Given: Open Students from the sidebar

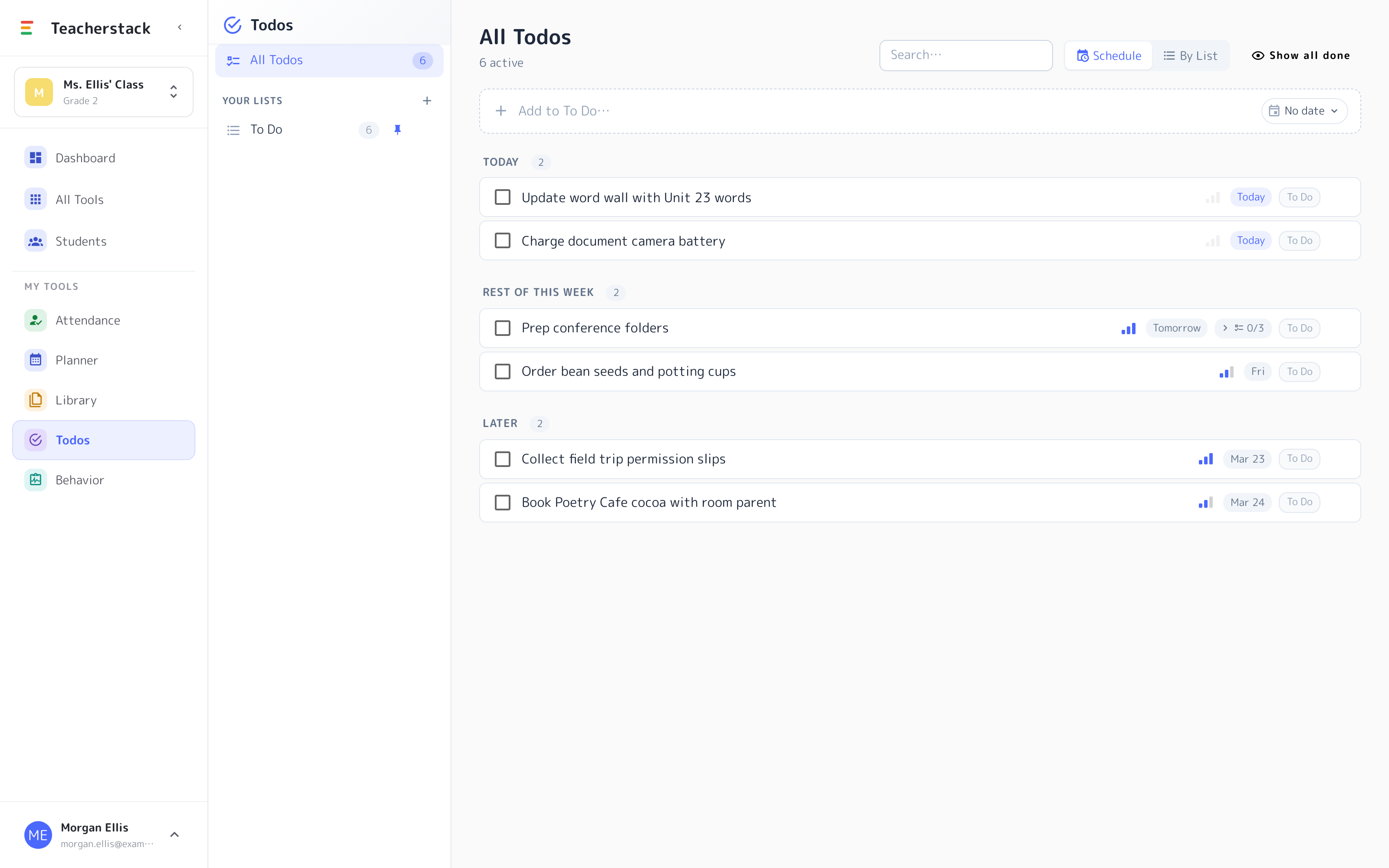Looking at the screenshot, I should point(103,241).
